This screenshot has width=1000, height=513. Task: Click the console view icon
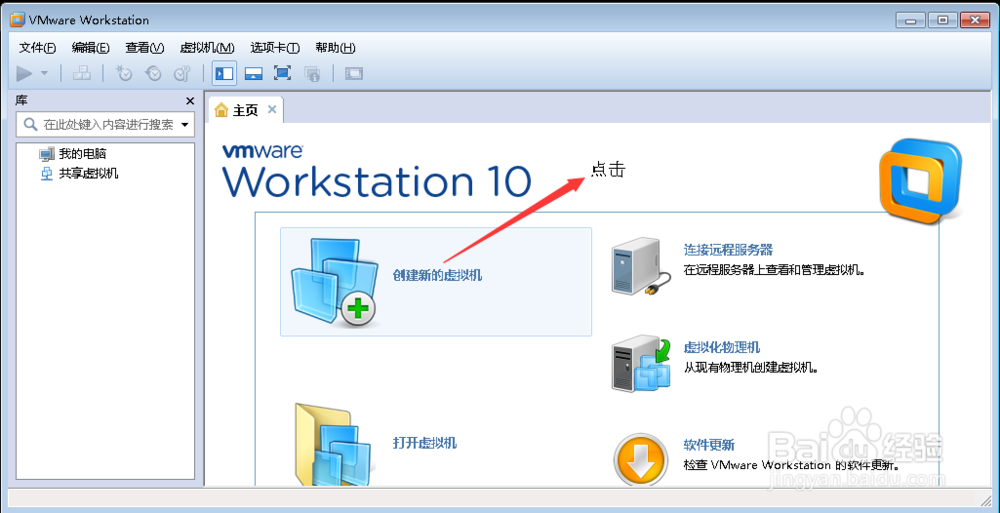(x=354, y=73)
